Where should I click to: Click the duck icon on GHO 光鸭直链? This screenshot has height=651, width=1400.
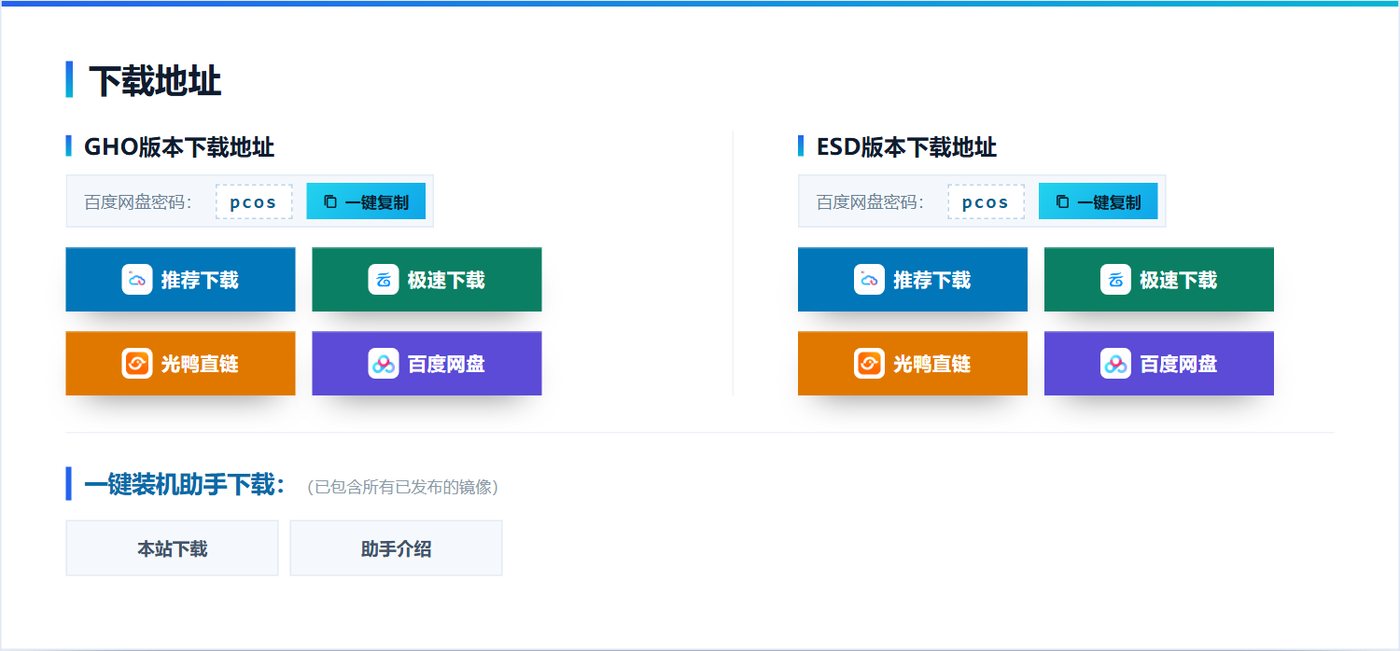(x=137, y=364)
